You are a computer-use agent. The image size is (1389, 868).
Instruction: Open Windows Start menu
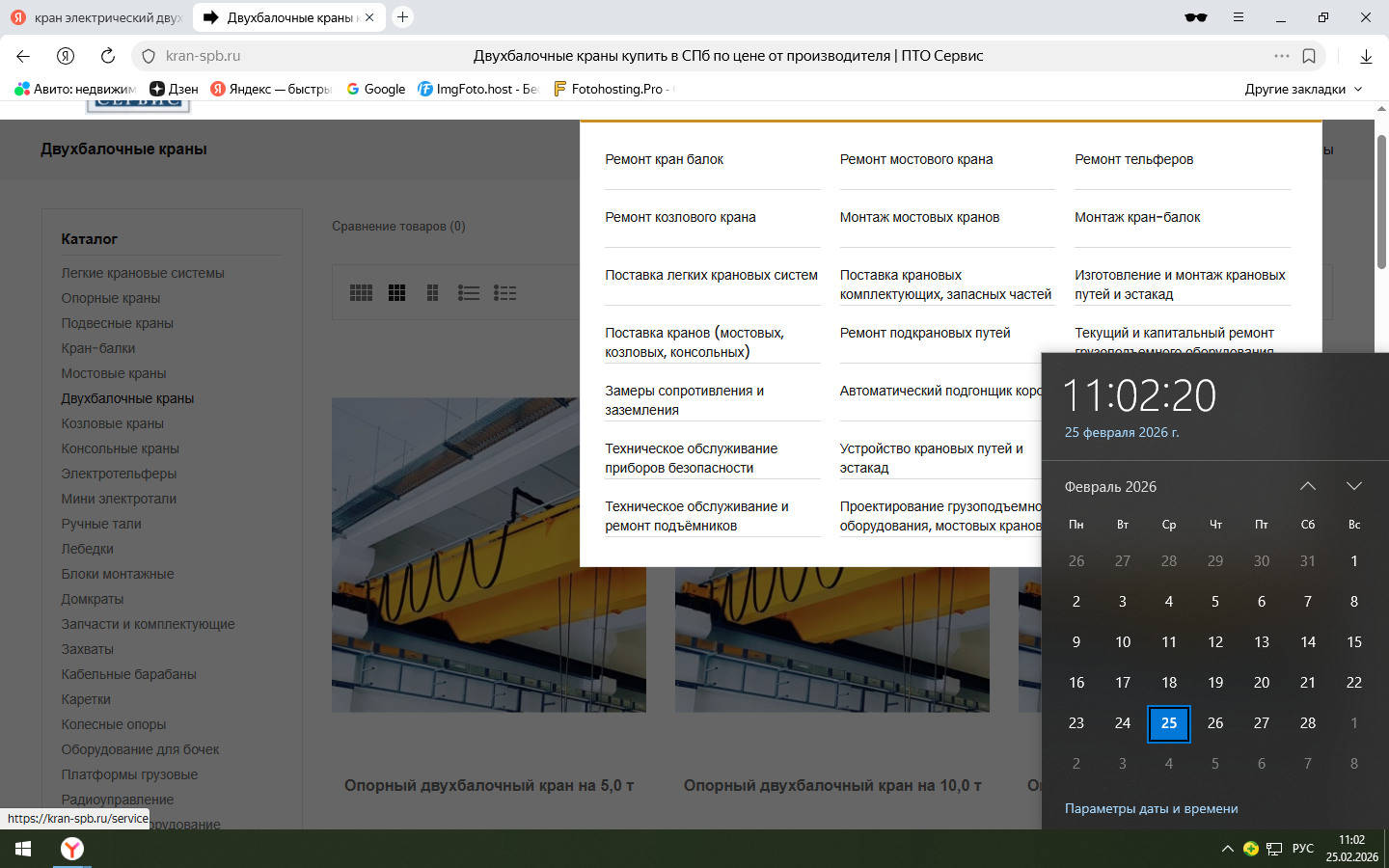23,849
